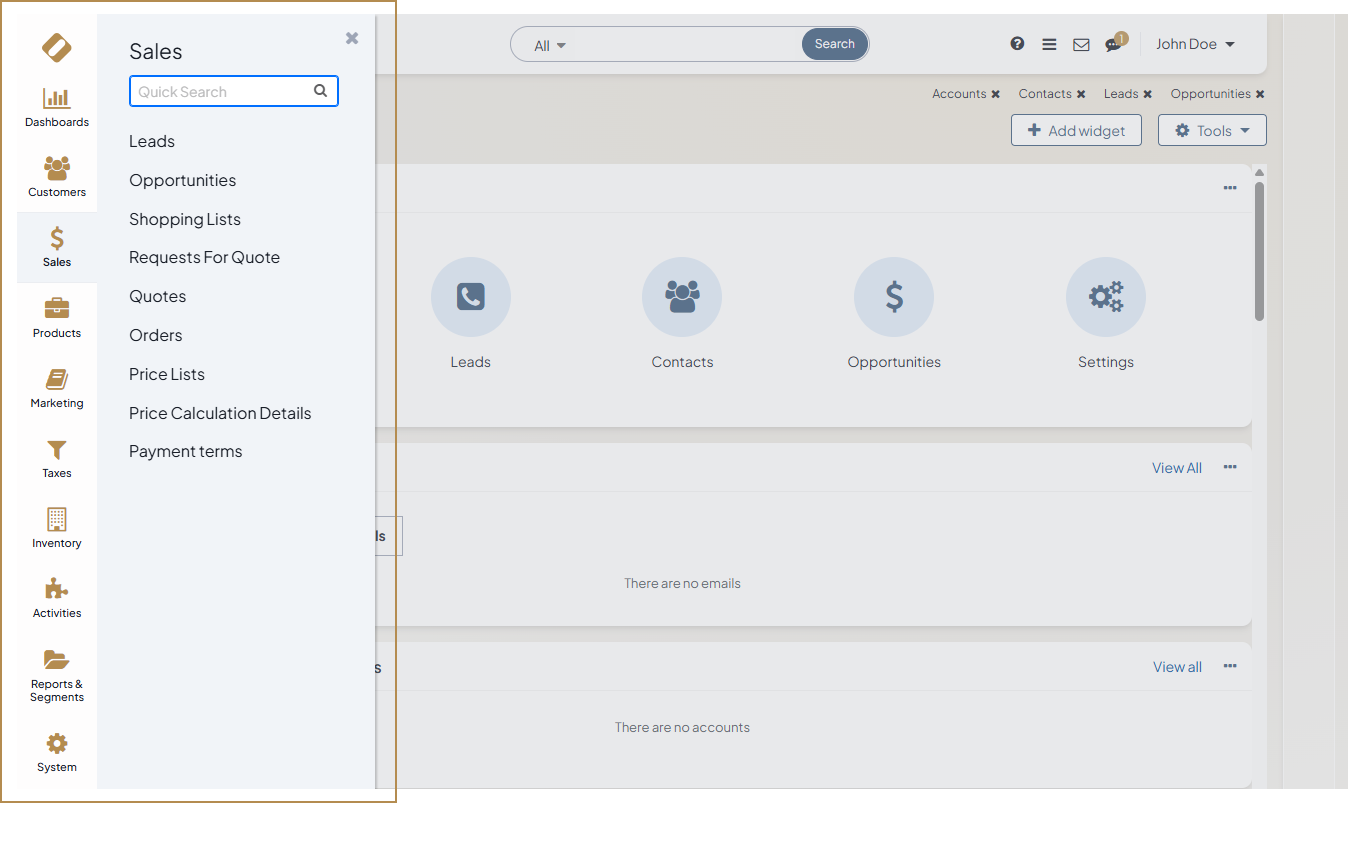
Task: Click the Leads phone launchpad icon
Action: click(x=471, y=297)
